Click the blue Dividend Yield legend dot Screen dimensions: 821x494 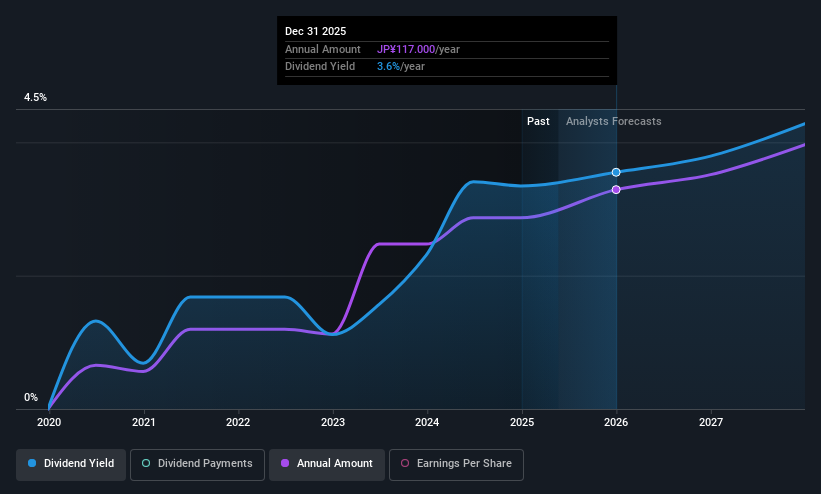click(x=32, y=463)
